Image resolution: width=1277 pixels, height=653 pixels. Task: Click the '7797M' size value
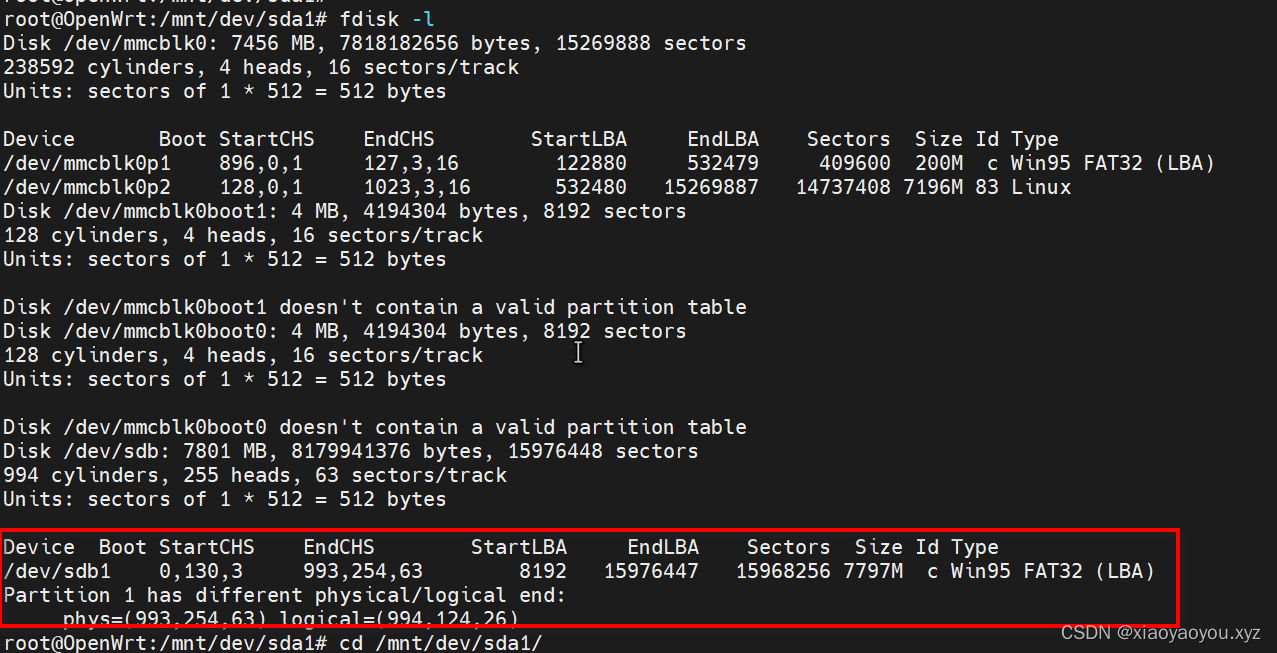coord(873,571)
